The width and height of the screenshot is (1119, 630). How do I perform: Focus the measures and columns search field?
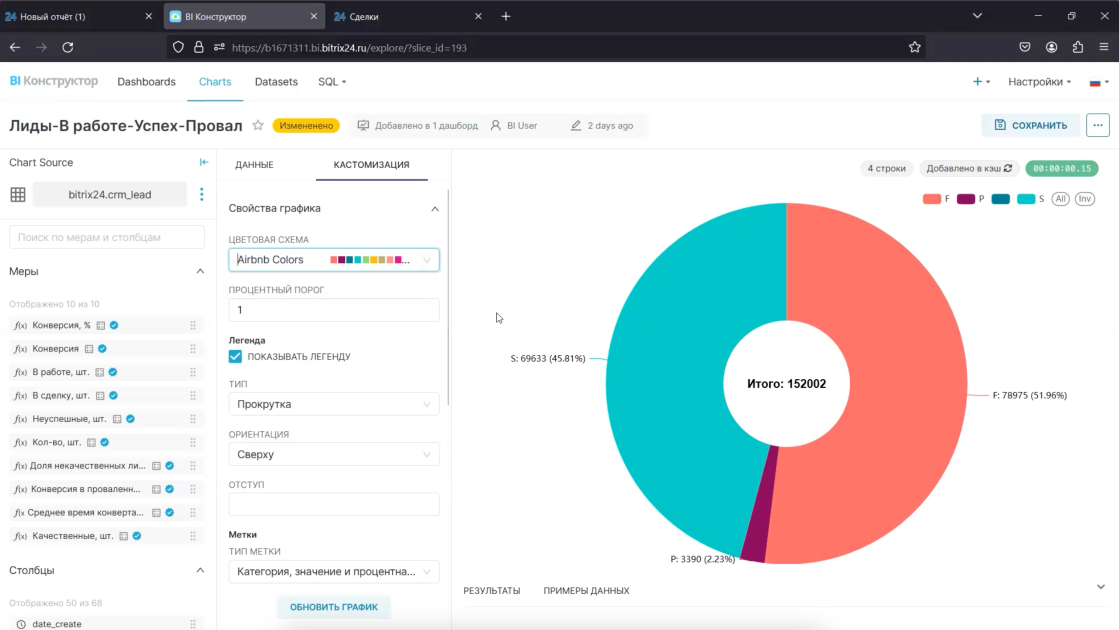(x=107, y=237)
